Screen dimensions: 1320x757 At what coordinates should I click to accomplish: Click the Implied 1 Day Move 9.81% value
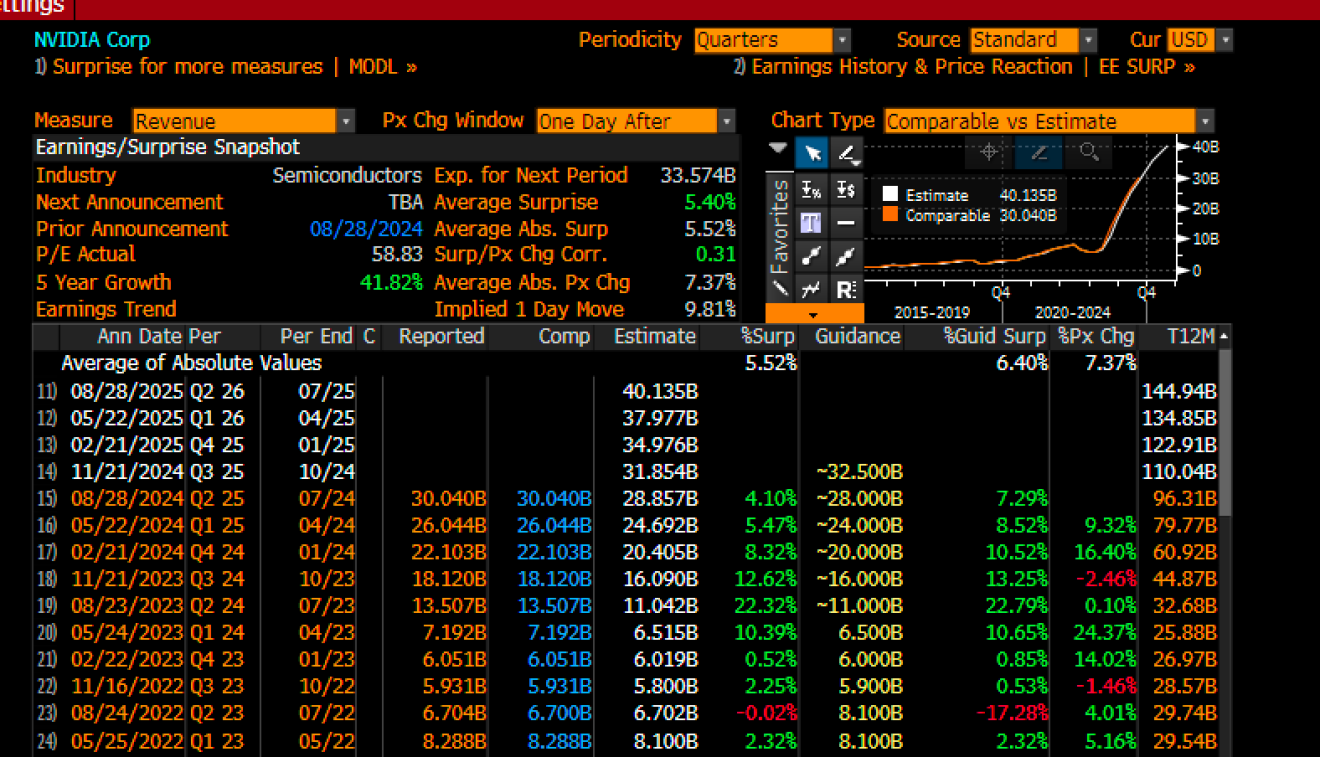pos(710,310)
